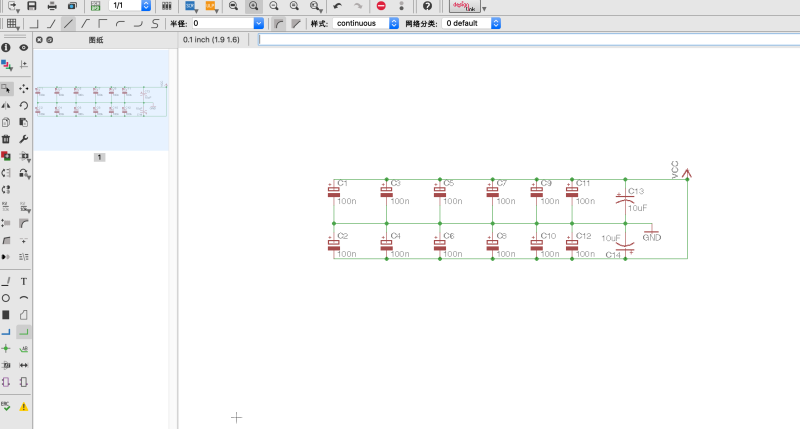Select the Group selection tool
The width and height of the screenshot is (800, 429).
[6, 89]
